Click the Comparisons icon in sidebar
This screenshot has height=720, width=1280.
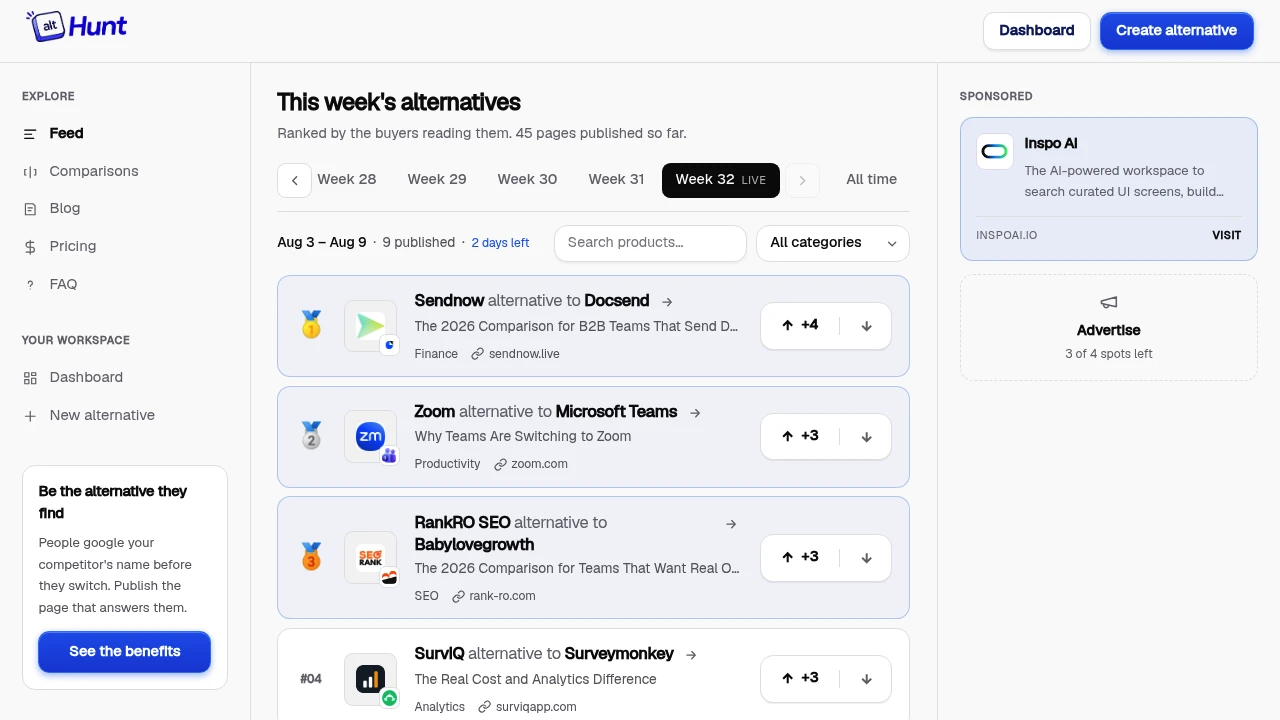pos(30,172)
